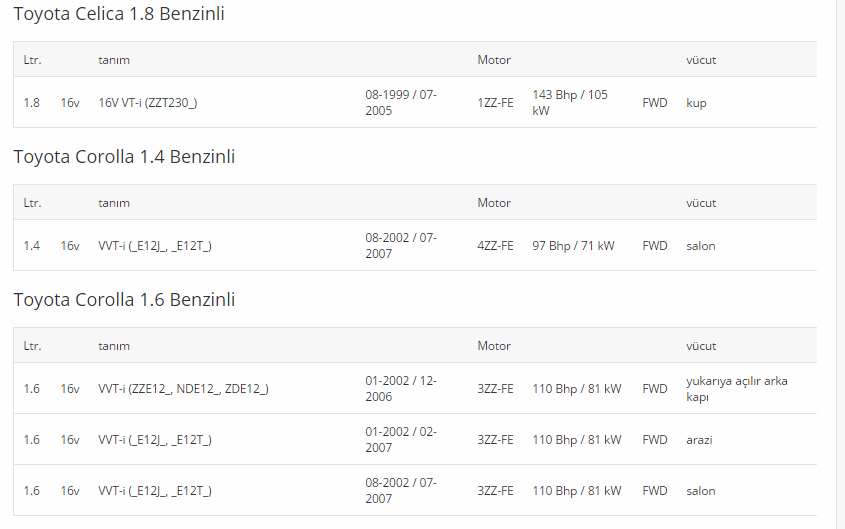Click the tanım header in Corolla 1.6 table
The height and width of the screenshot is (529, 845).
[x=114, y=346]
